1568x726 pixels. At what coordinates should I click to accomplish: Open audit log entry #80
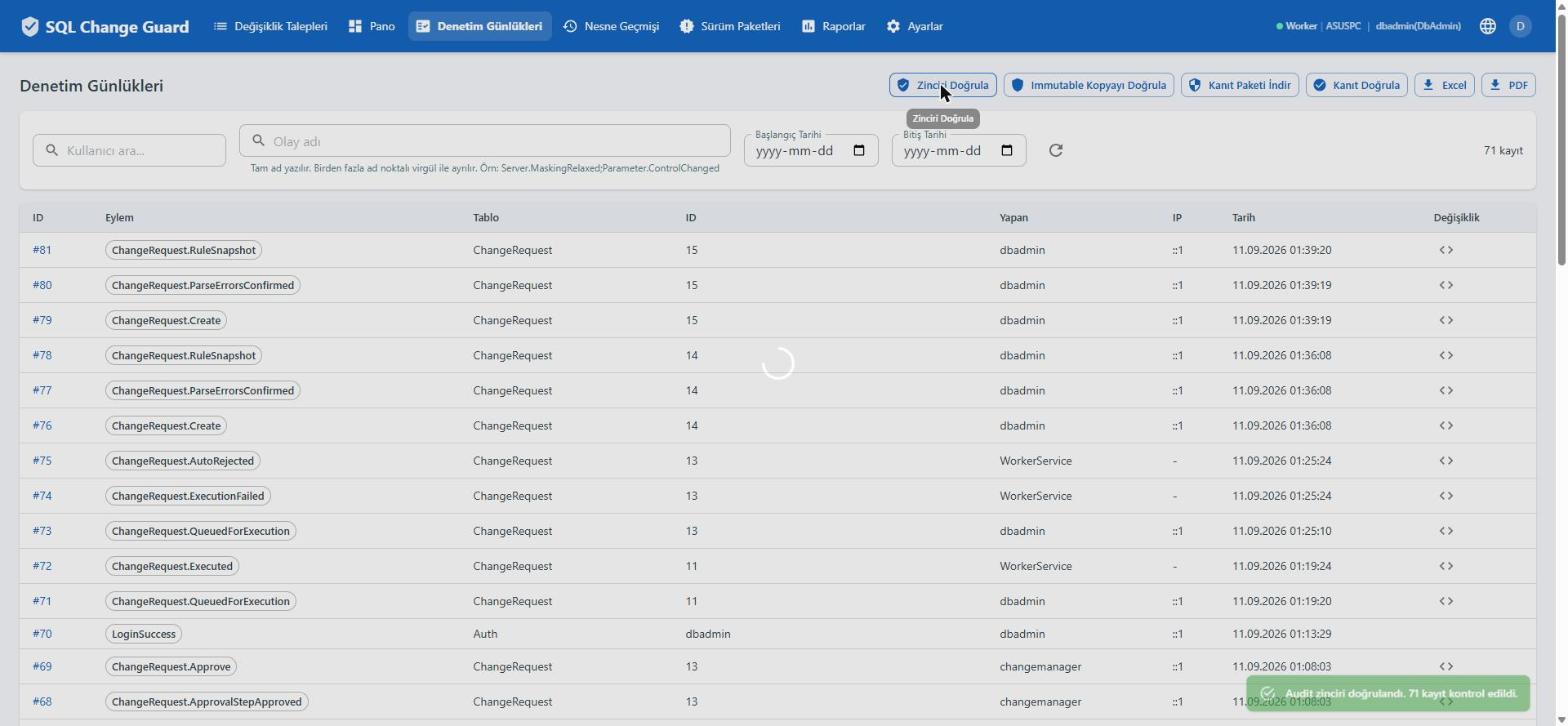[42, 285]
